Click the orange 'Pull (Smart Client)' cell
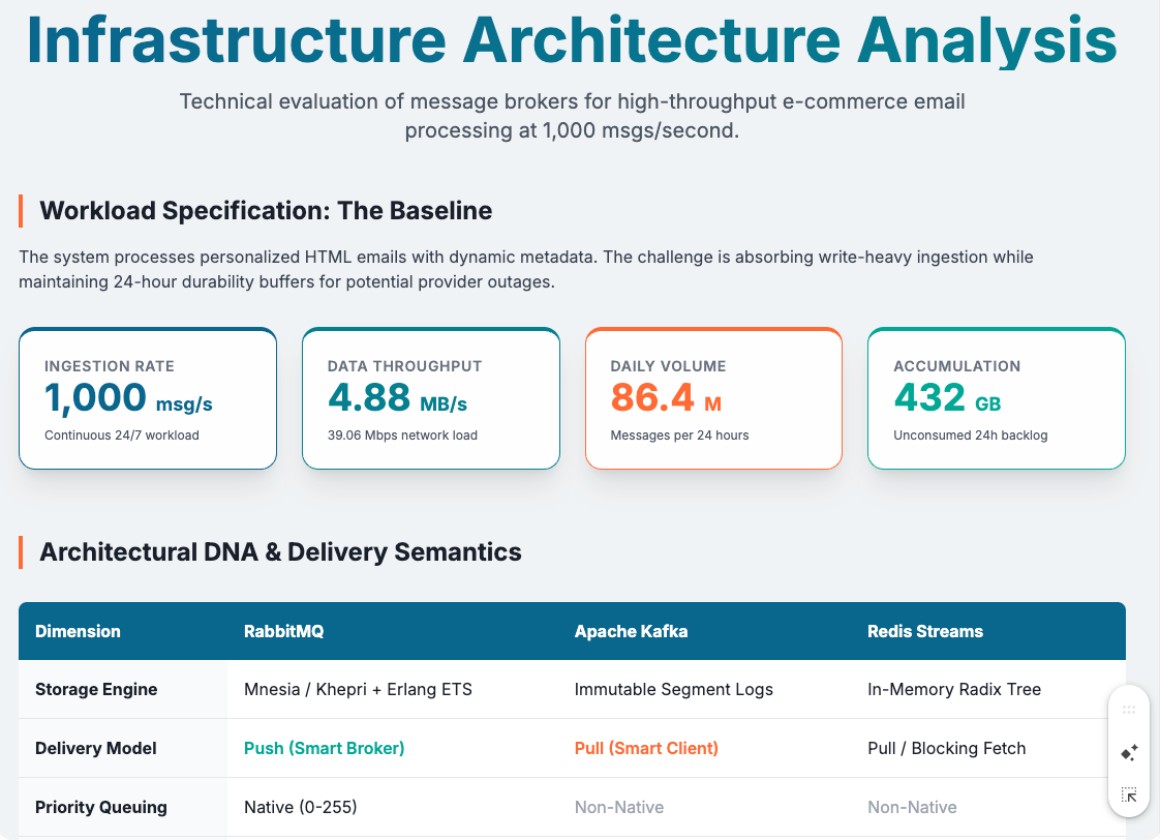 click(647, 748)
